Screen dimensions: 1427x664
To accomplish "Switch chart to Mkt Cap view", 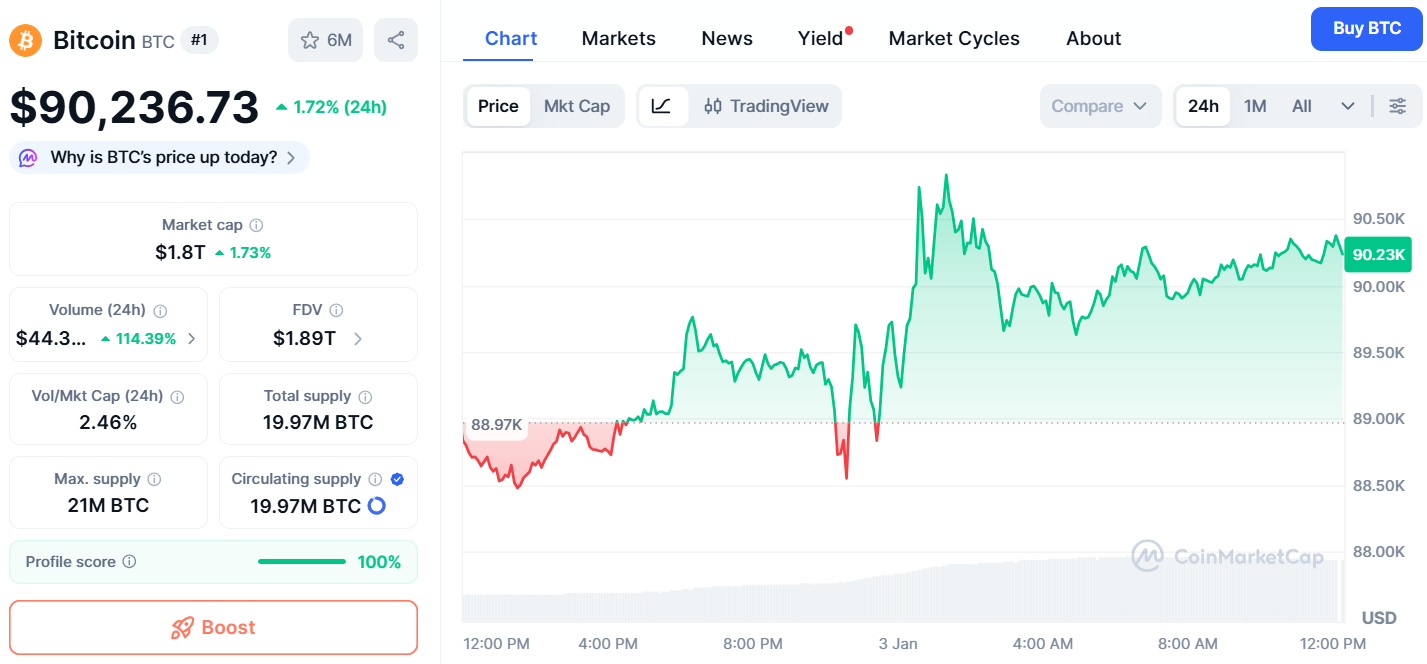I will (577, 106).
